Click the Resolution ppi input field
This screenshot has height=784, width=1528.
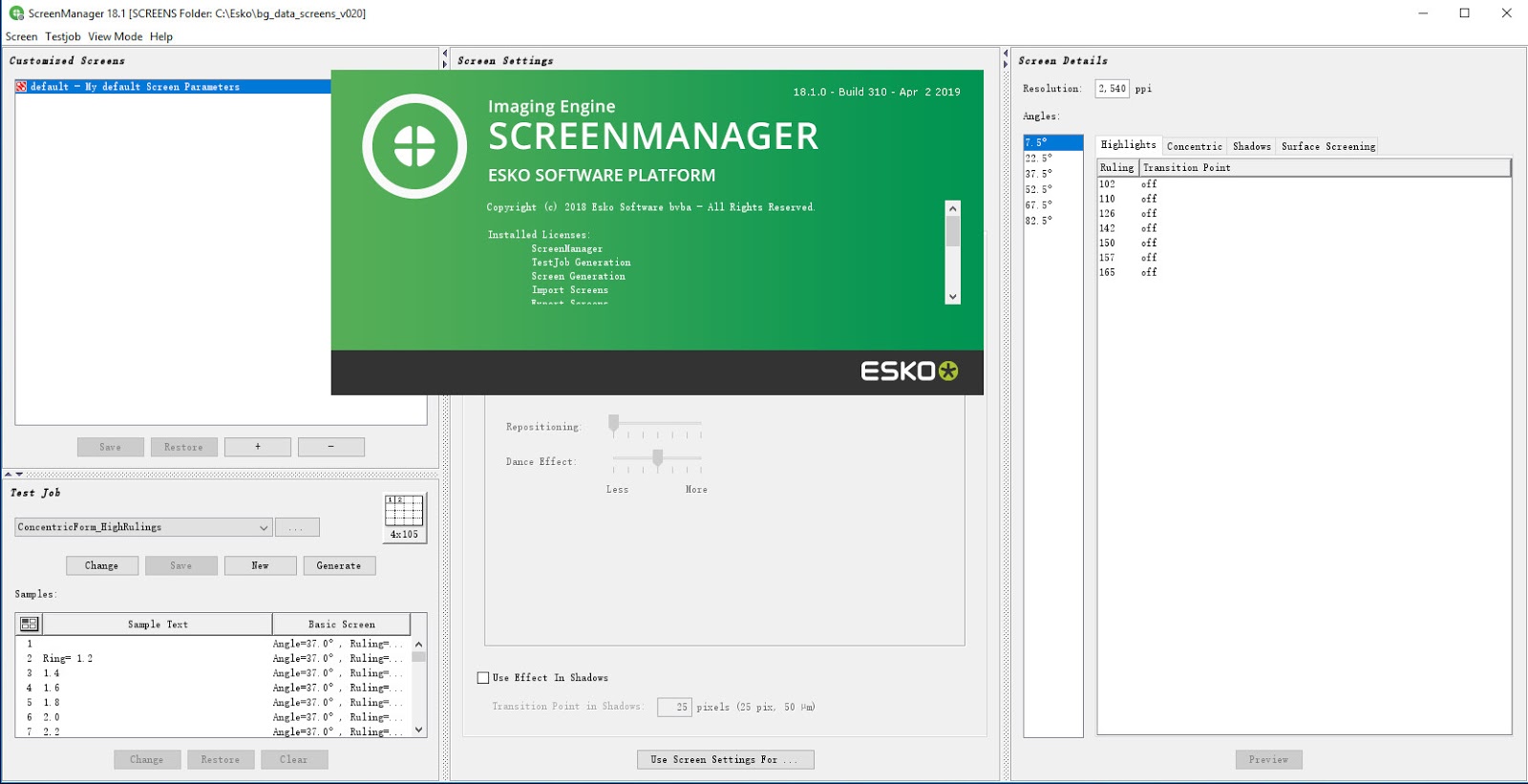(x=1112, y=89)
